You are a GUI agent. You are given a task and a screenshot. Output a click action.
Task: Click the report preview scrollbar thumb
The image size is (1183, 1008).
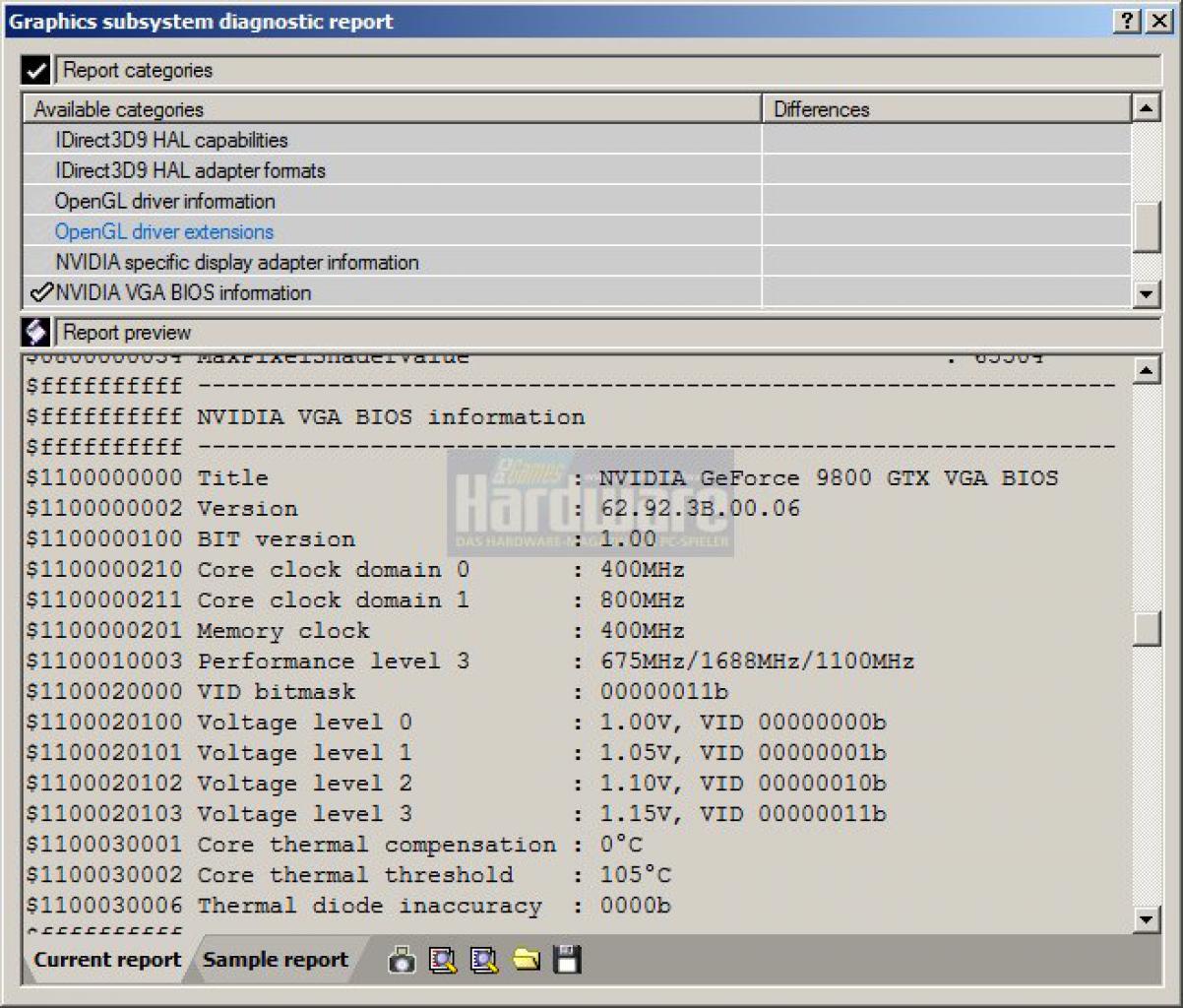tap(1147, 628)
